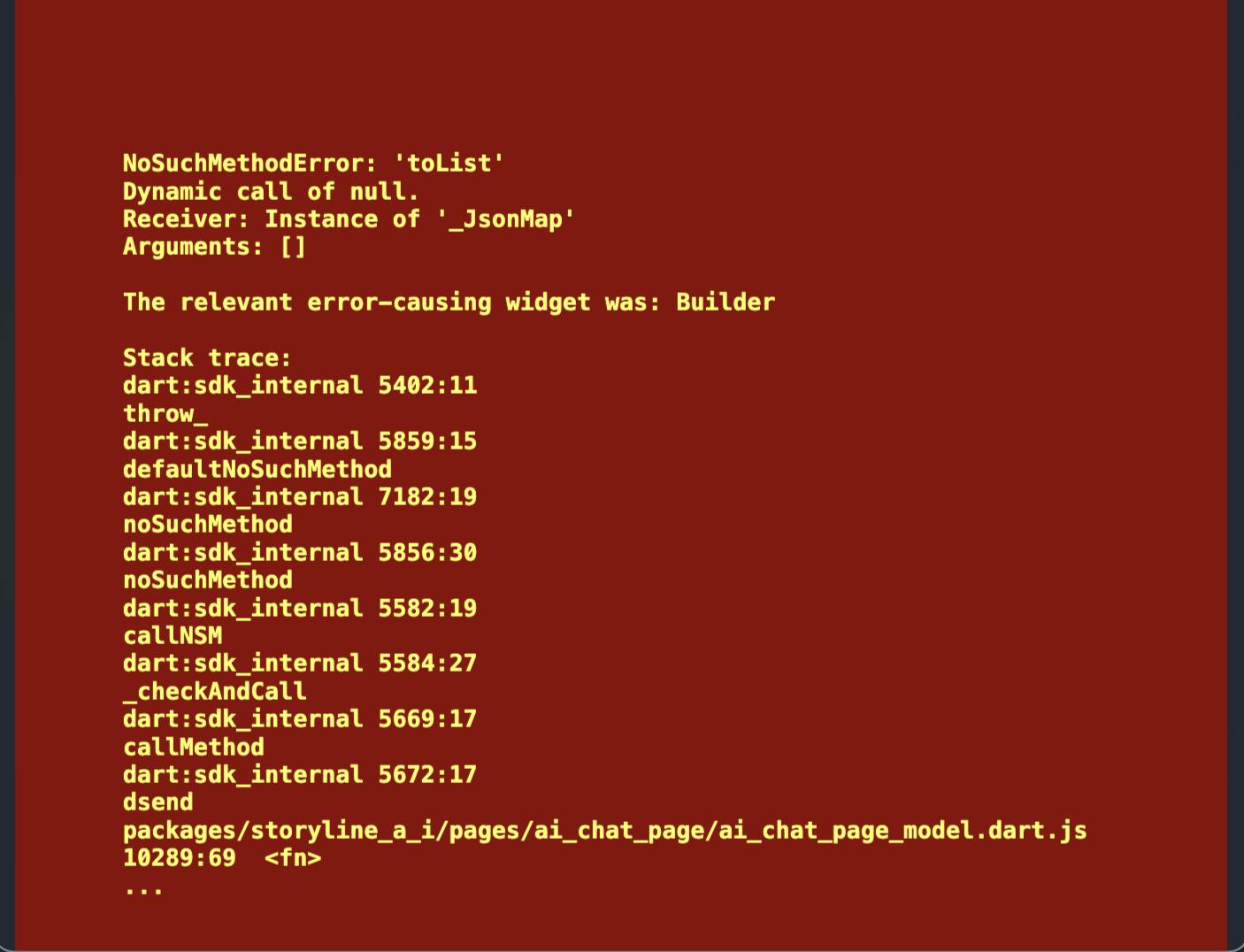Click the defaultNoSuchMethod stack frame
The image size is (1244, 952).
coord(257,469)
